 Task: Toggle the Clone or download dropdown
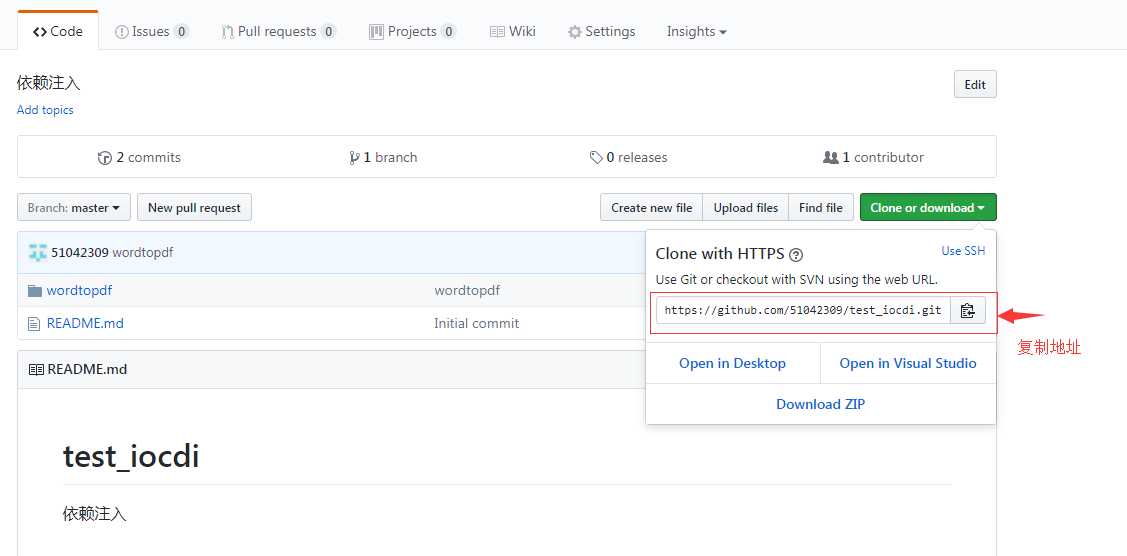[928, 208]
